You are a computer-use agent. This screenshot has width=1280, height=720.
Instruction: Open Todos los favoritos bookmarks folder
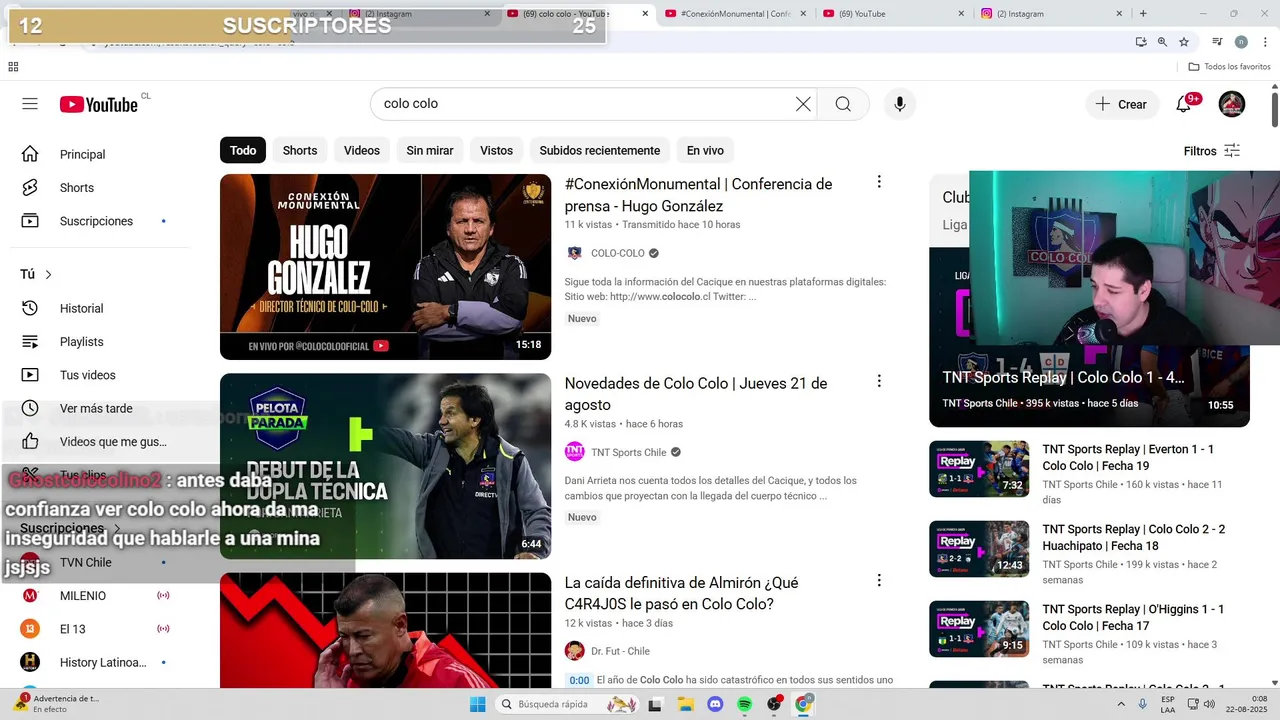coord(1229,67)
